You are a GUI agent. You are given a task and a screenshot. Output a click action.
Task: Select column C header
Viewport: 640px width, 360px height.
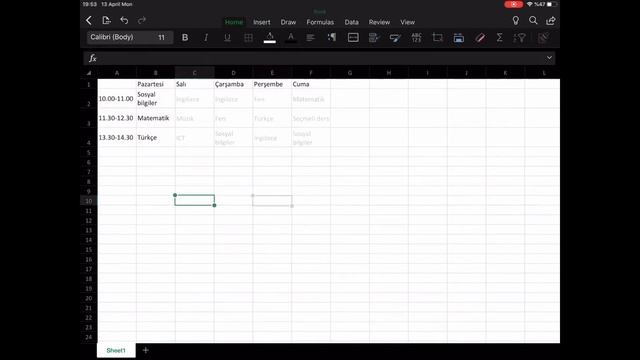(x=195, y=73)
